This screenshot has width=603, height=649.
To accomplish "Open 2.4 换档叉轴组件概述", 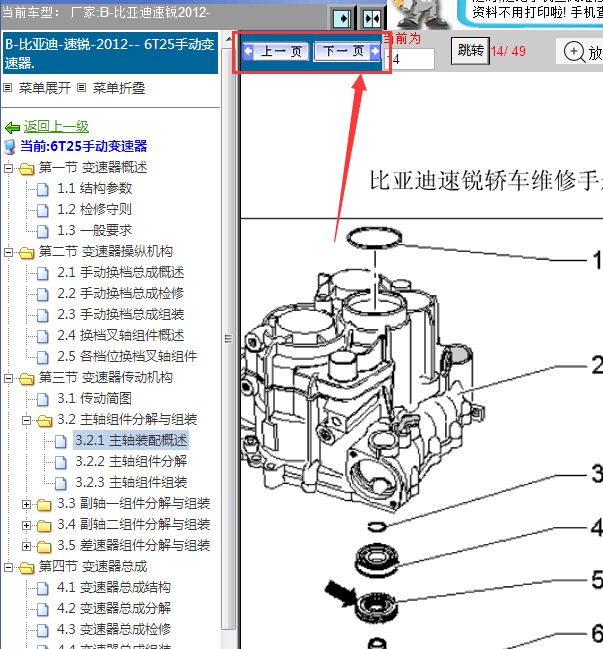I will pyautogui.click(x=120, y=336).
